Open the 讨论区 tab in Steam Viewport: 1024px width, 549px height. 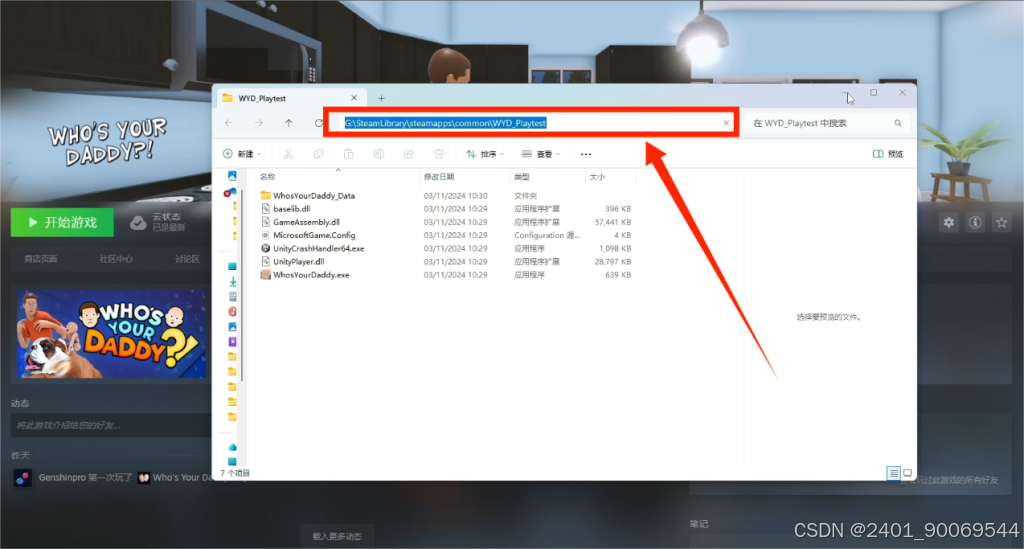tap(187, 259)
